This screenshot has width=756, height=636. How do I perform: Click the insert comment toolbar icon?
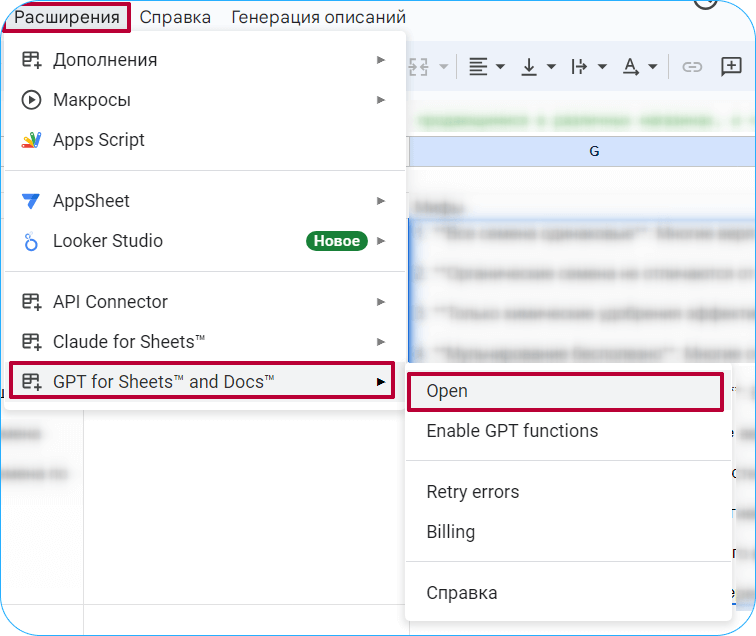(x=731, y=66)
